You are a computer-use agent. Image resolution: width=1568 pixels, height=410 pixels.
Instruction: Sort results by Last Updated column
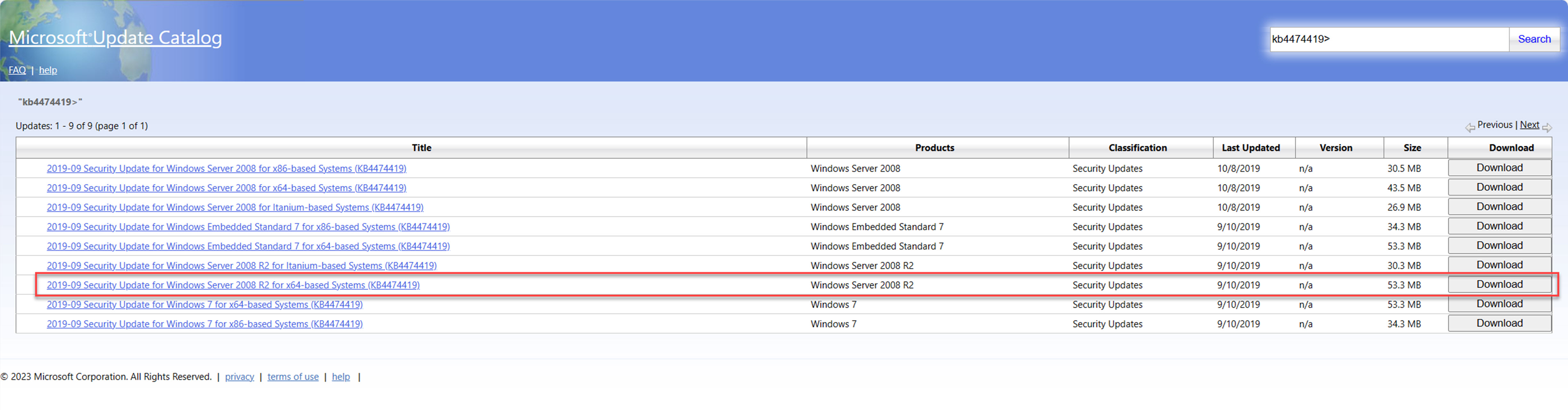pyautogui.click(x=1252, y=147)
